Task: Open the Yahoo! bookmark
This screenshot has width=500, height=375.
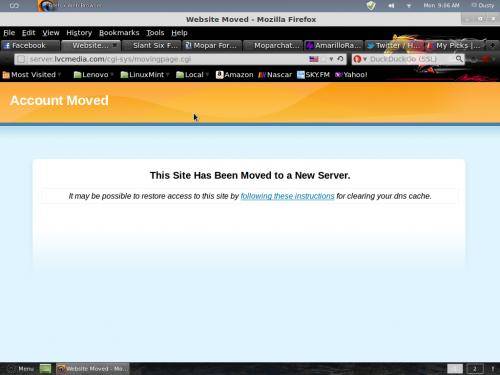Action: pos(351,75)
